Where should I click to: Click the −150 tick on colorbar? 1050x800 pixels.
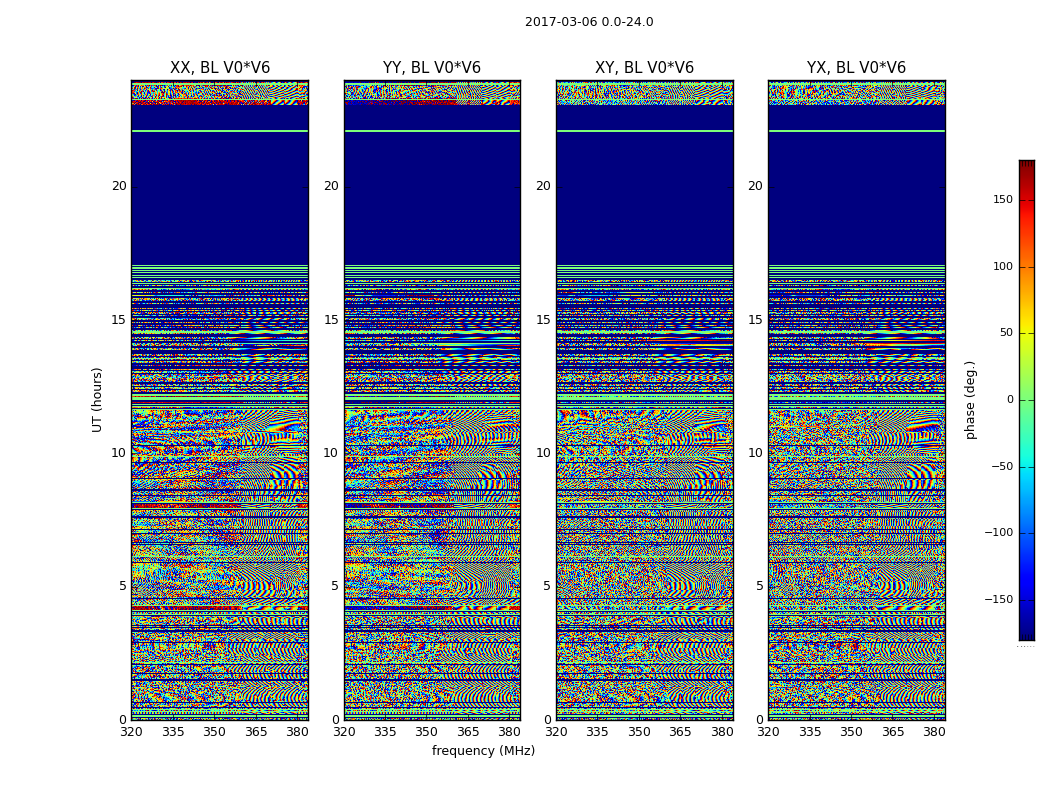coord(998,599)
